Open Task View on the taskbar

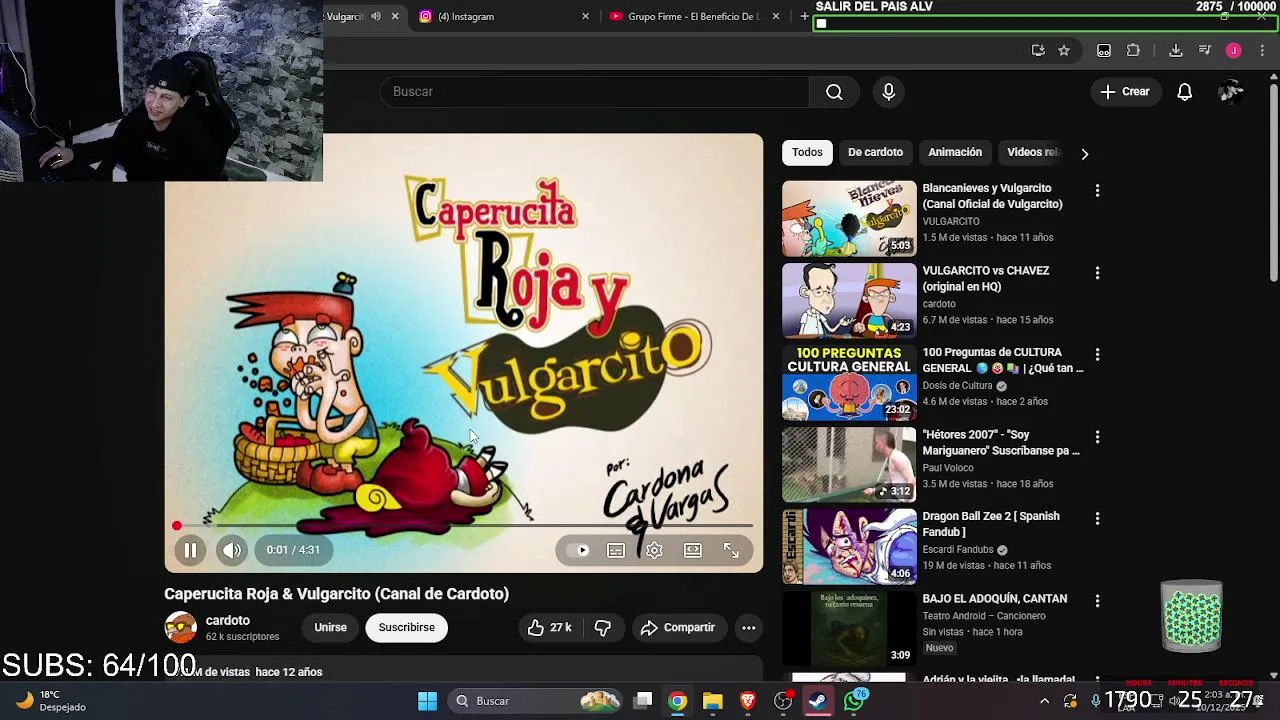coord(643,701)
